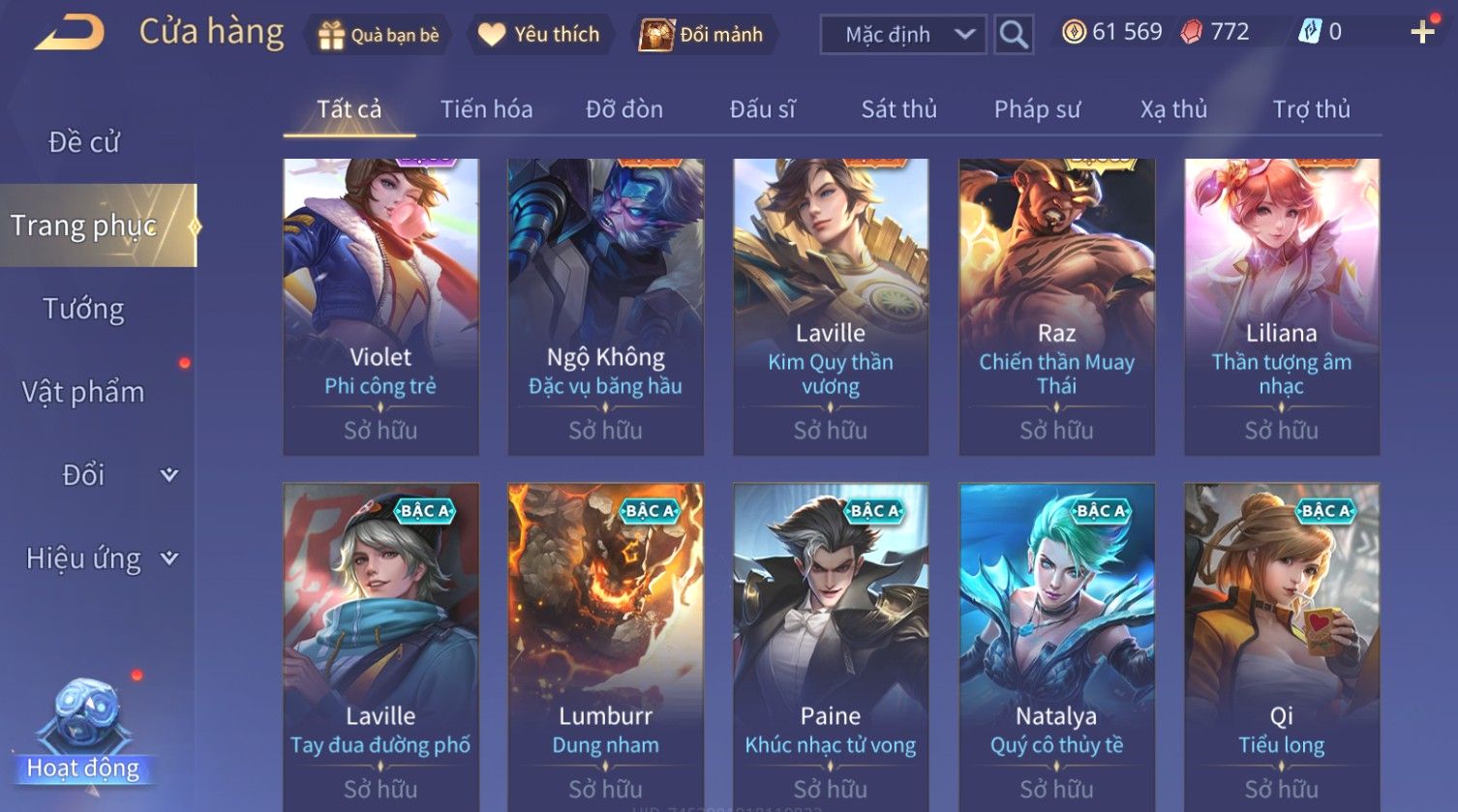
Task: Open the Mặc định sort dropdown
Action: [x=903, y=35]
